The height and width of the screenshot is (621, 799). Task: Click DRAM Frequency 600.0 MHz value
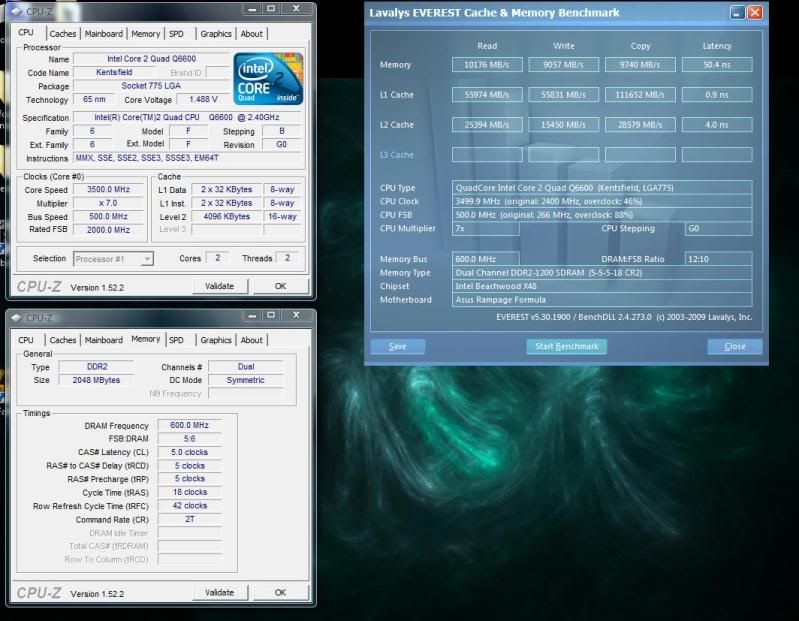click(x=190, y=425)
